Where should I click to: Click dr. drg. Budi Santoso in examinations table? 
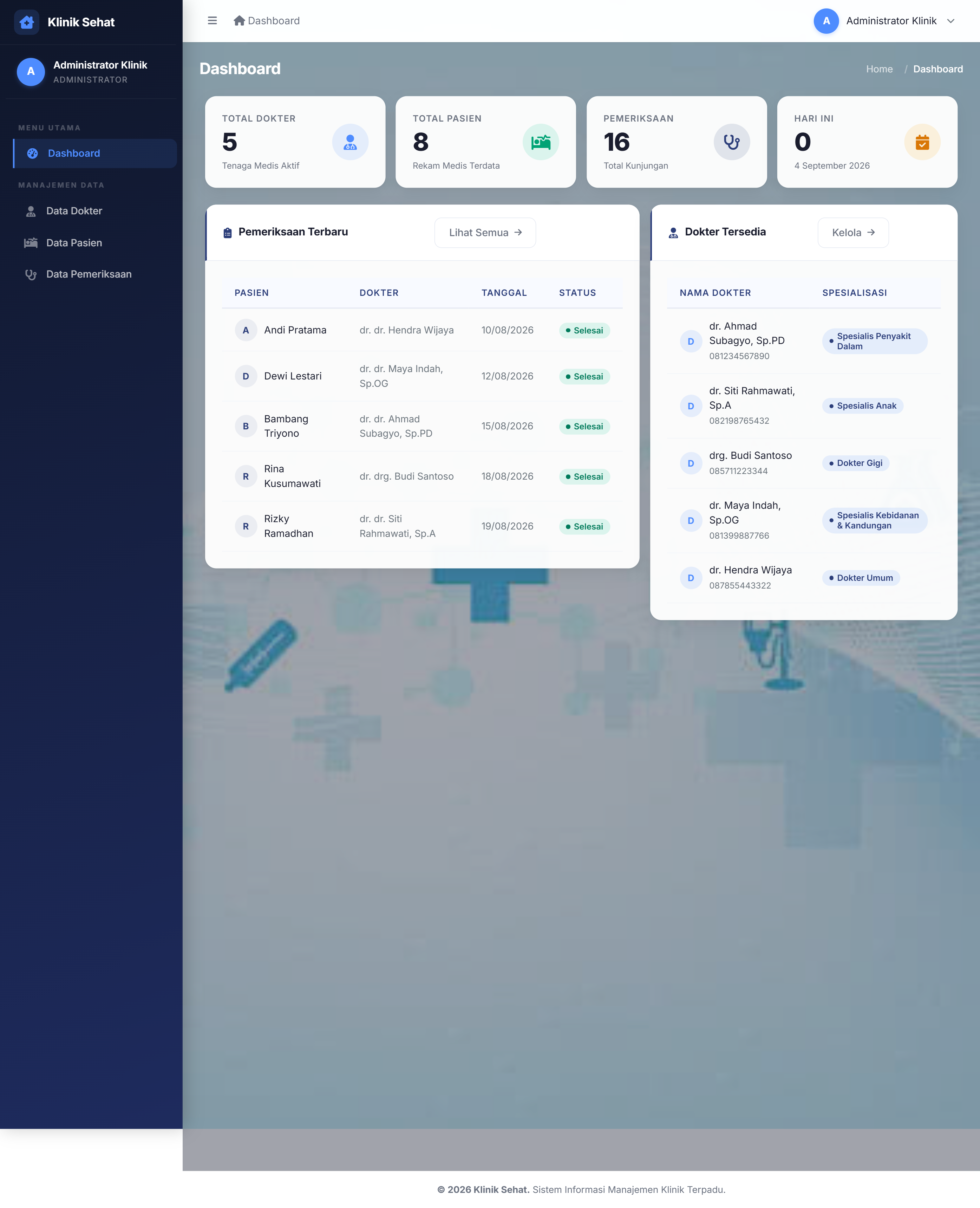pos(406,477)
